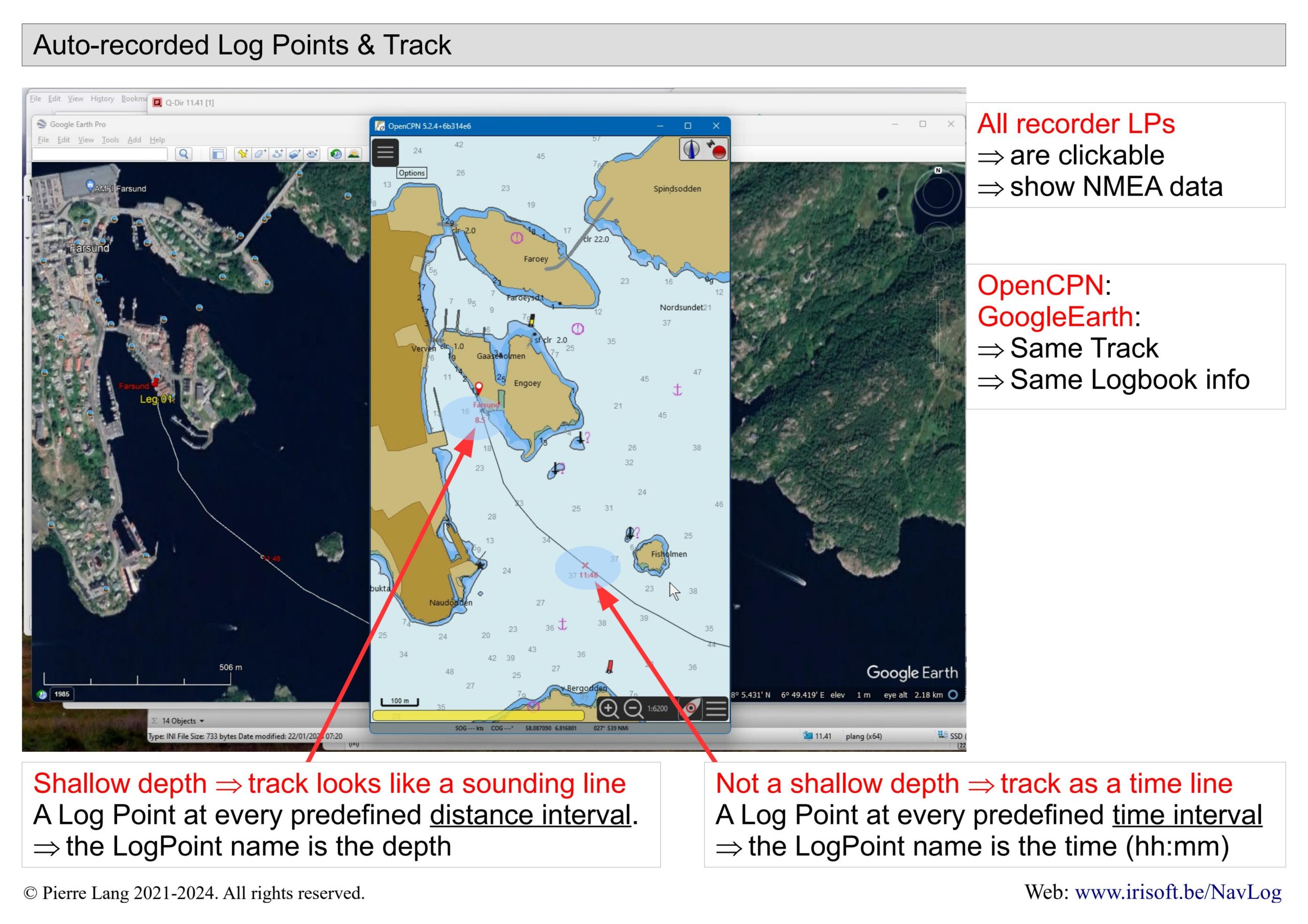Screen dimensions: 1308x924
Task: Click the plang (x64) status entry
Action: pos(863,736)
